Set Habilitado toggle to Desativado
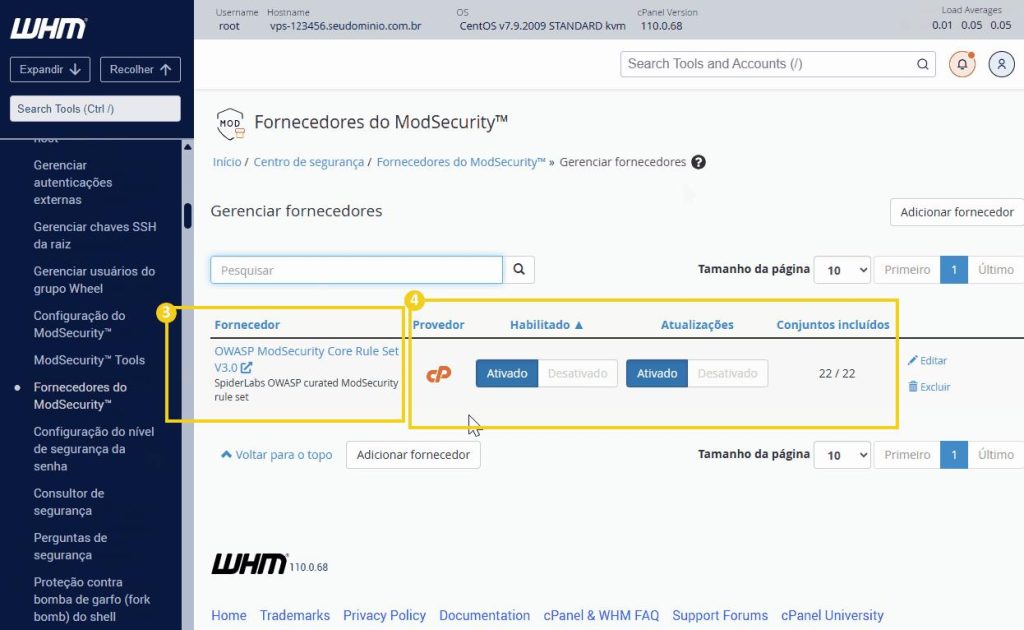This screenshot has width=1024, height=630. (577, 373)
